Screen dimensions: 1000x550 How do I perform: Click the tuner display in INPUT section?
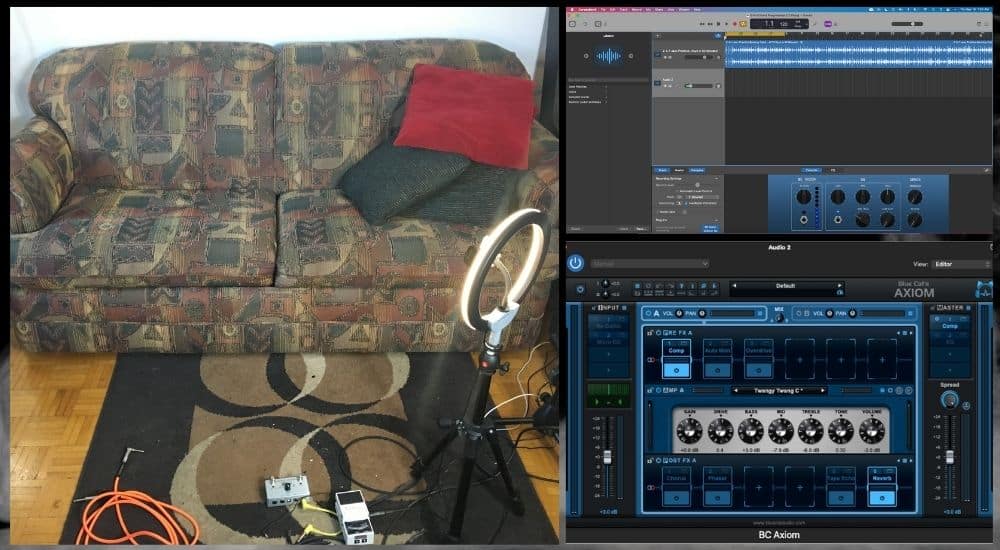point(608,396)
